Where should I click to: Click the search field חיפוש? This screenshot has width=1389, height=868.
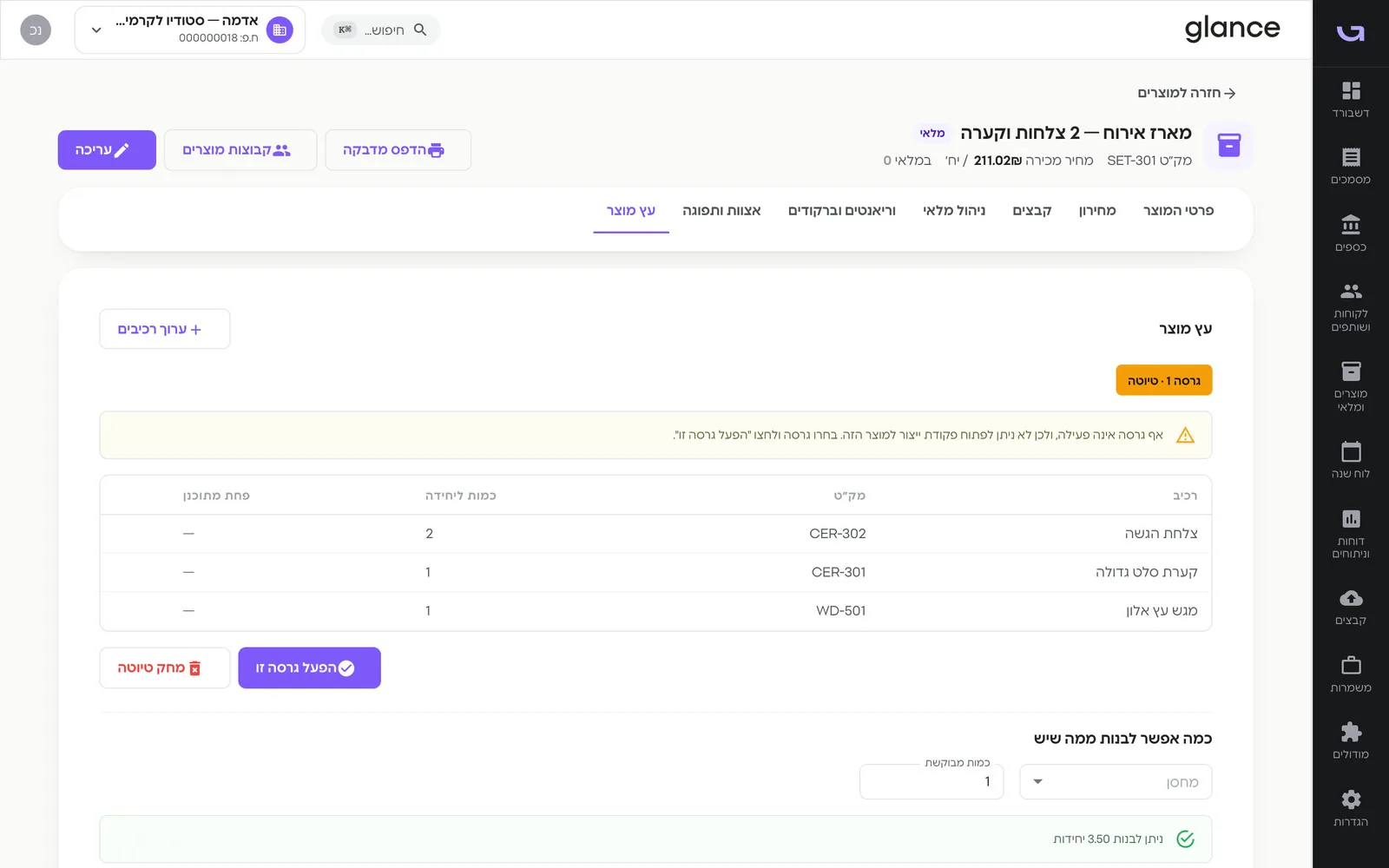click(381, 30)
